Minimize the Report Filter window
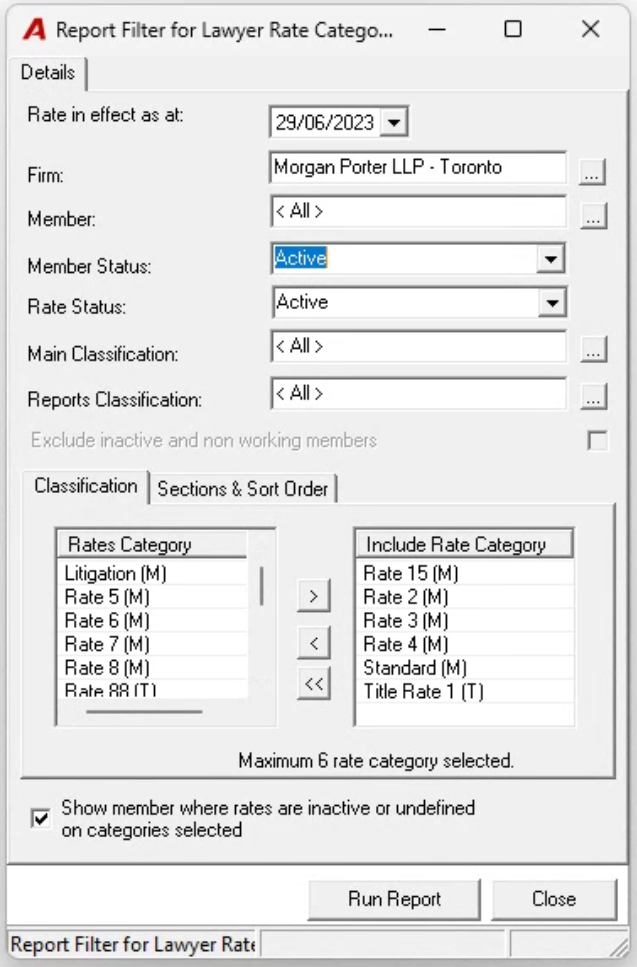Screen dimensions: 637x967 coord(437,30)
